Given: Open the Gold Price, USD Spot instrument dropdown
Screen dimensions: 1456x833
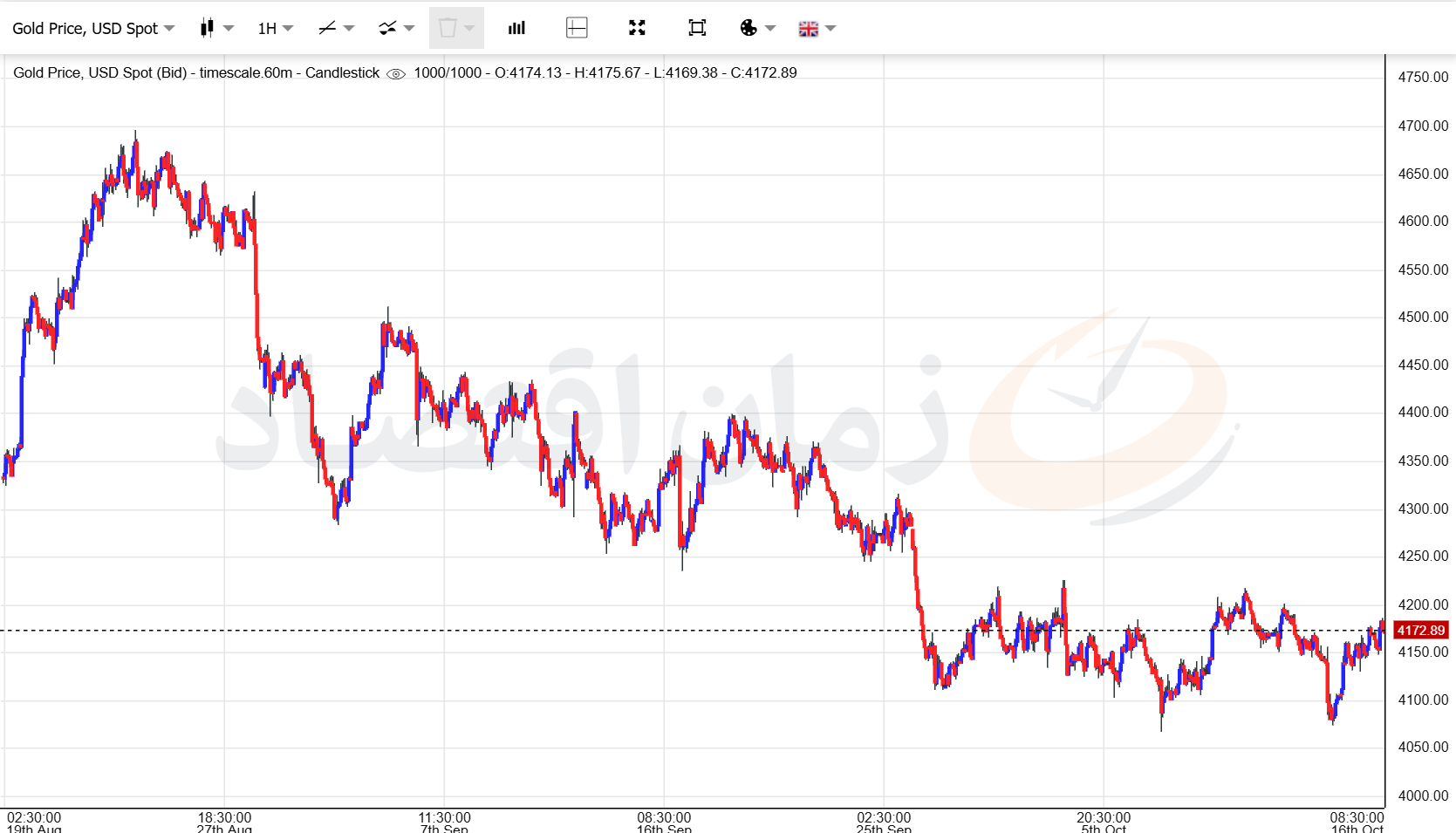Looking at the screenshot, I should pos(93,28).
